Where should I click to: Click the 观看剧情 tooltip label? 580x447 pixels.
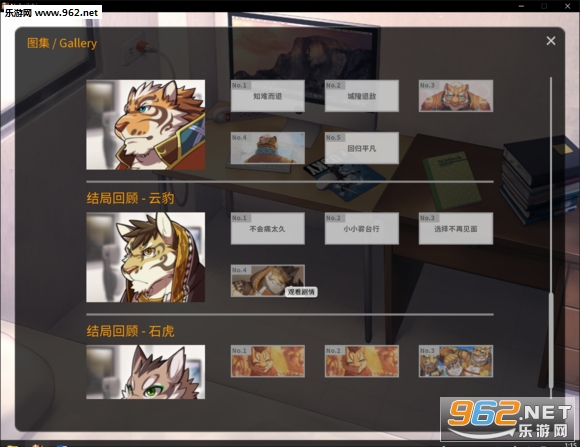coord(301,292)
